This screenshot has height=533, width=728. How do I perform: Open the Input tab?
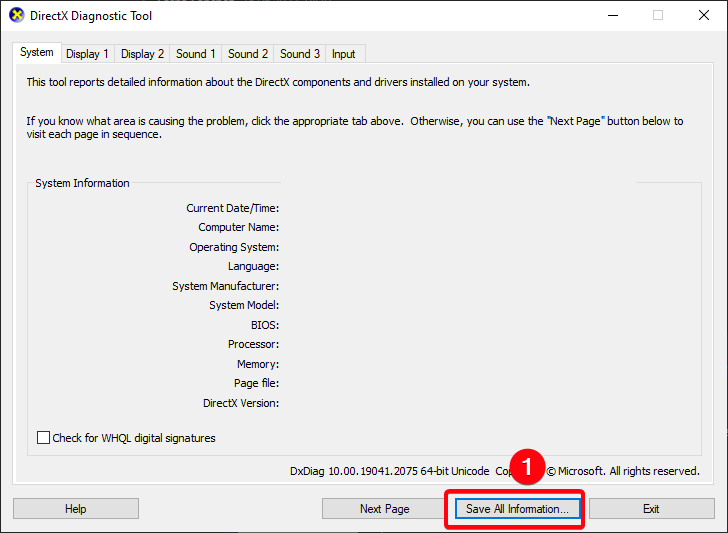coord(343,54)
